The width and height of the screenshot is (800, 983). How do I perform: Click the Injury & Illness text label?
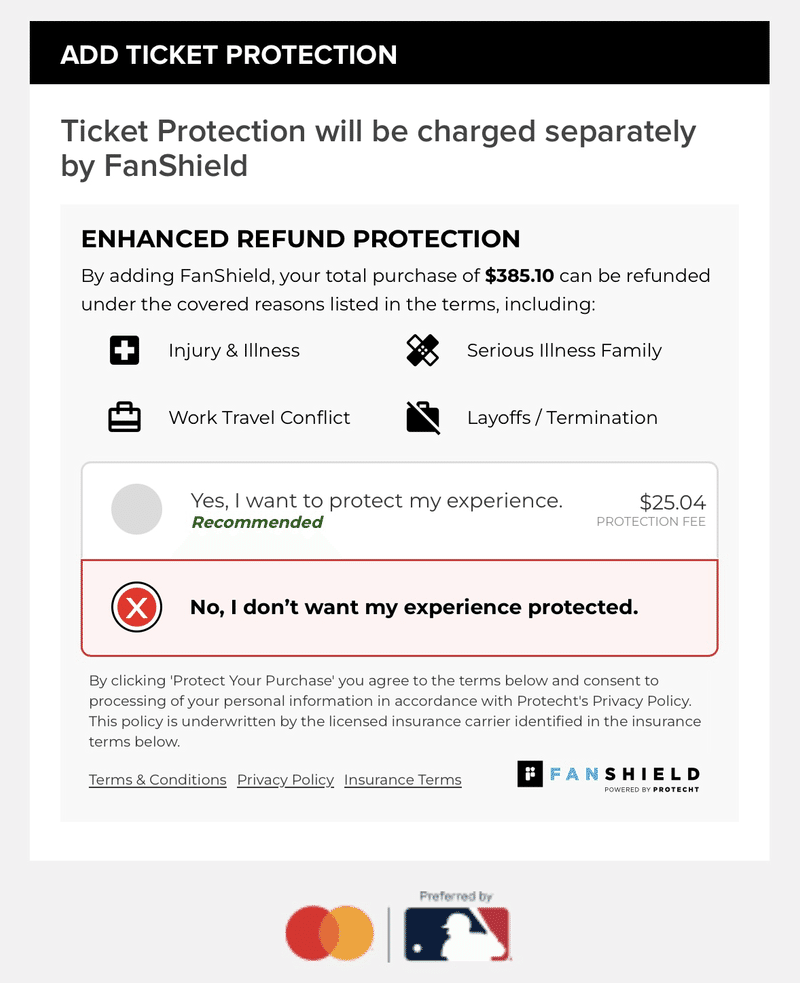click(x=234, y=351)
